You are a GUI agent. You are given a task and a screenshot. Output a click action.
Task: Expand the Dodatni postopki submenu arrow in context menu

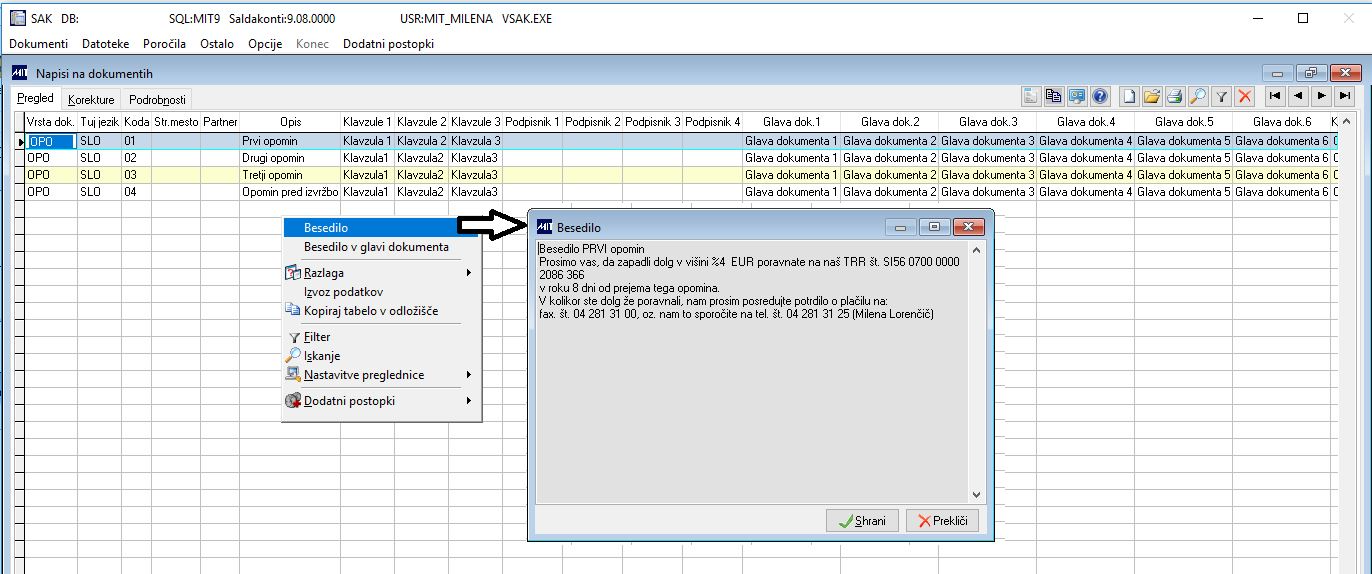pos(468,401)
